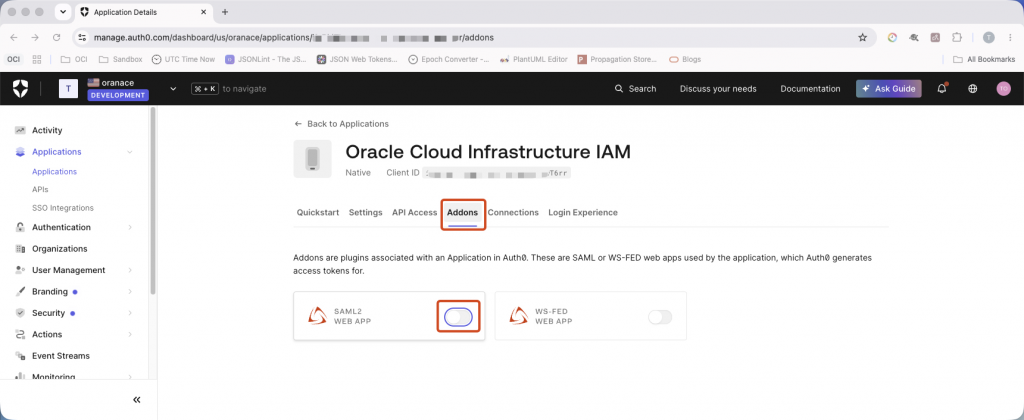Click the Search magnifier in header
Image resolution: width=1024 pixels, height=420 pixels.
click(619, 89)
